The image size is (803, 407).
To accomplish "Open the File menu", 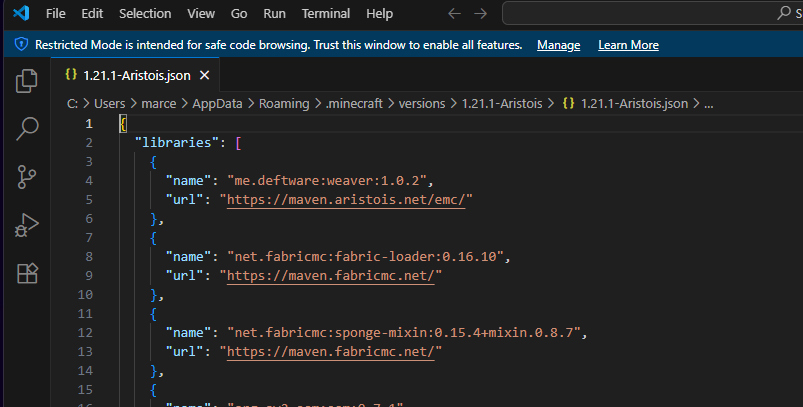I will 55,14.
